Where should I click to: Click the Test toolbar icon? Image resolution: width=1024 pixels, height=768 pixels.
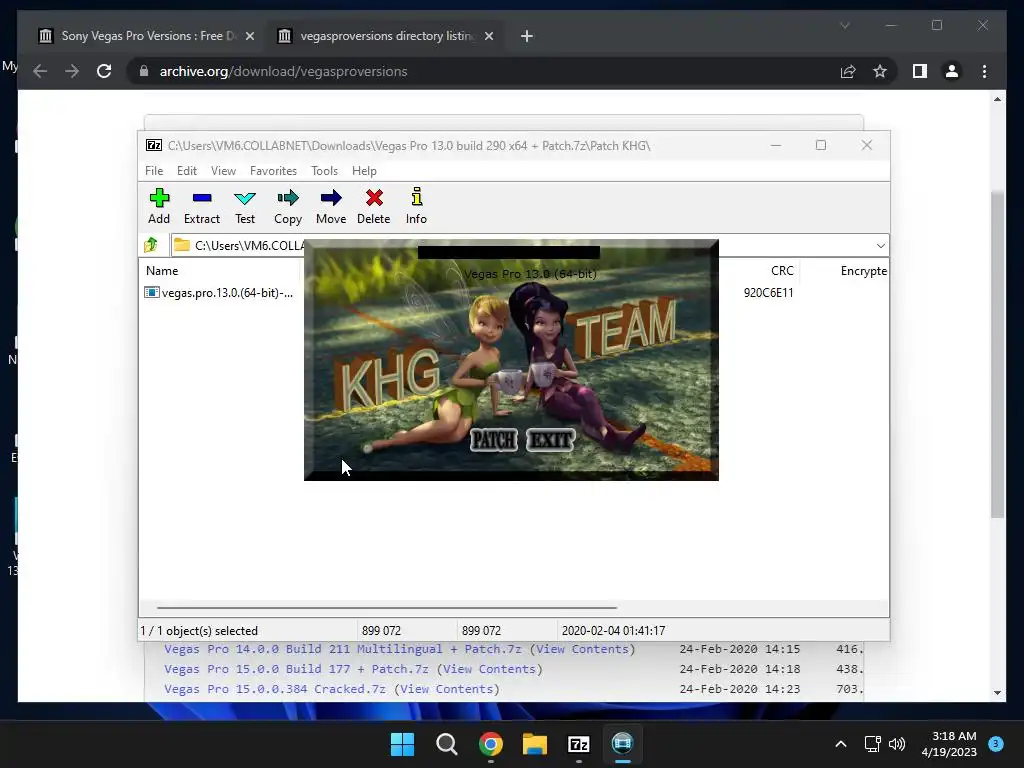pos(245,206)
